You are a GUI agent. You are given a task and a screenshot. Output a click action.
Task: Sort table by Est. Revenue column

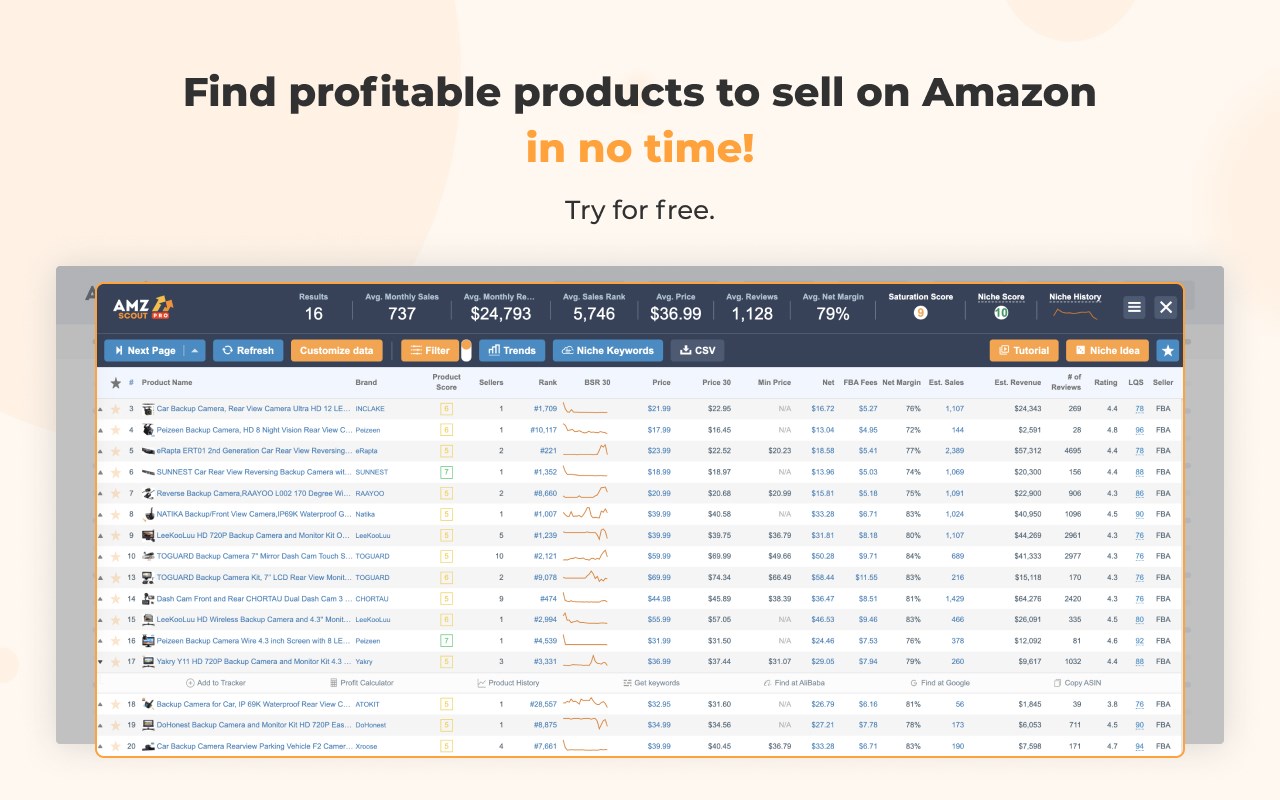tap(1017, 383)
